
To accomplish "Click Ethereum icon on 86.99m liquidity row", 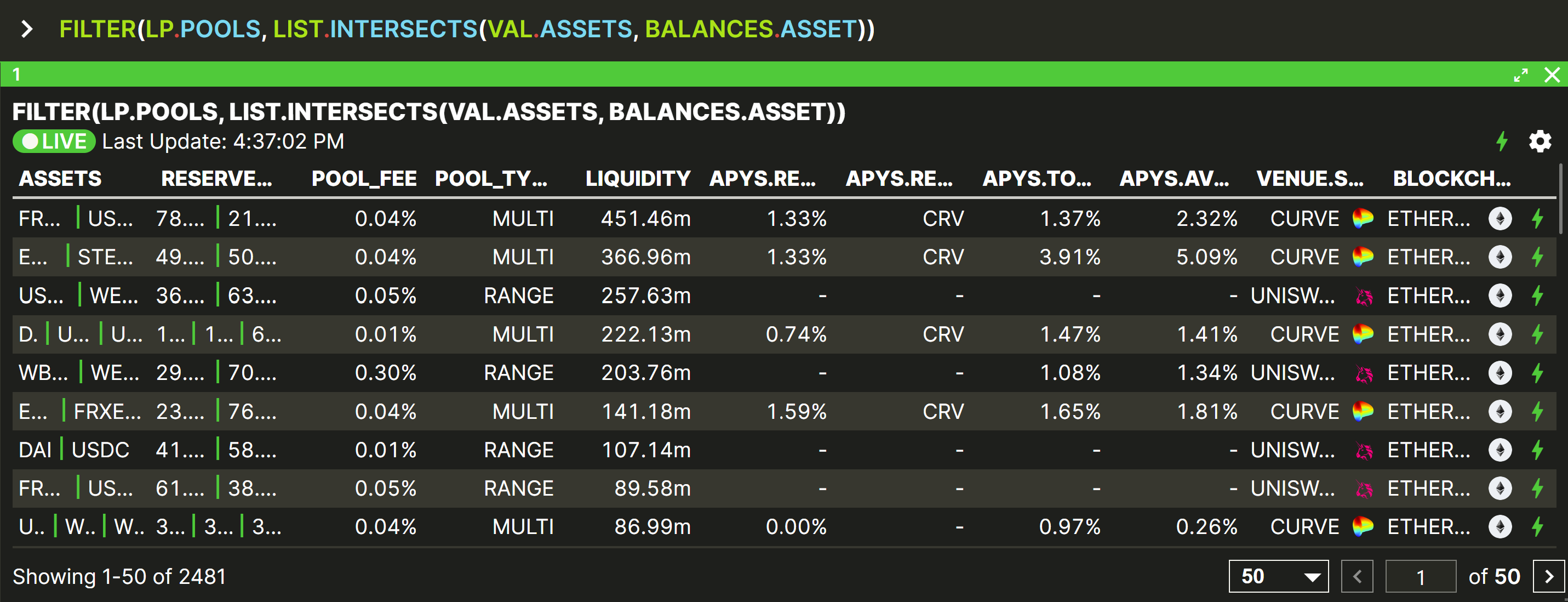I will (x=1500, y=526).
